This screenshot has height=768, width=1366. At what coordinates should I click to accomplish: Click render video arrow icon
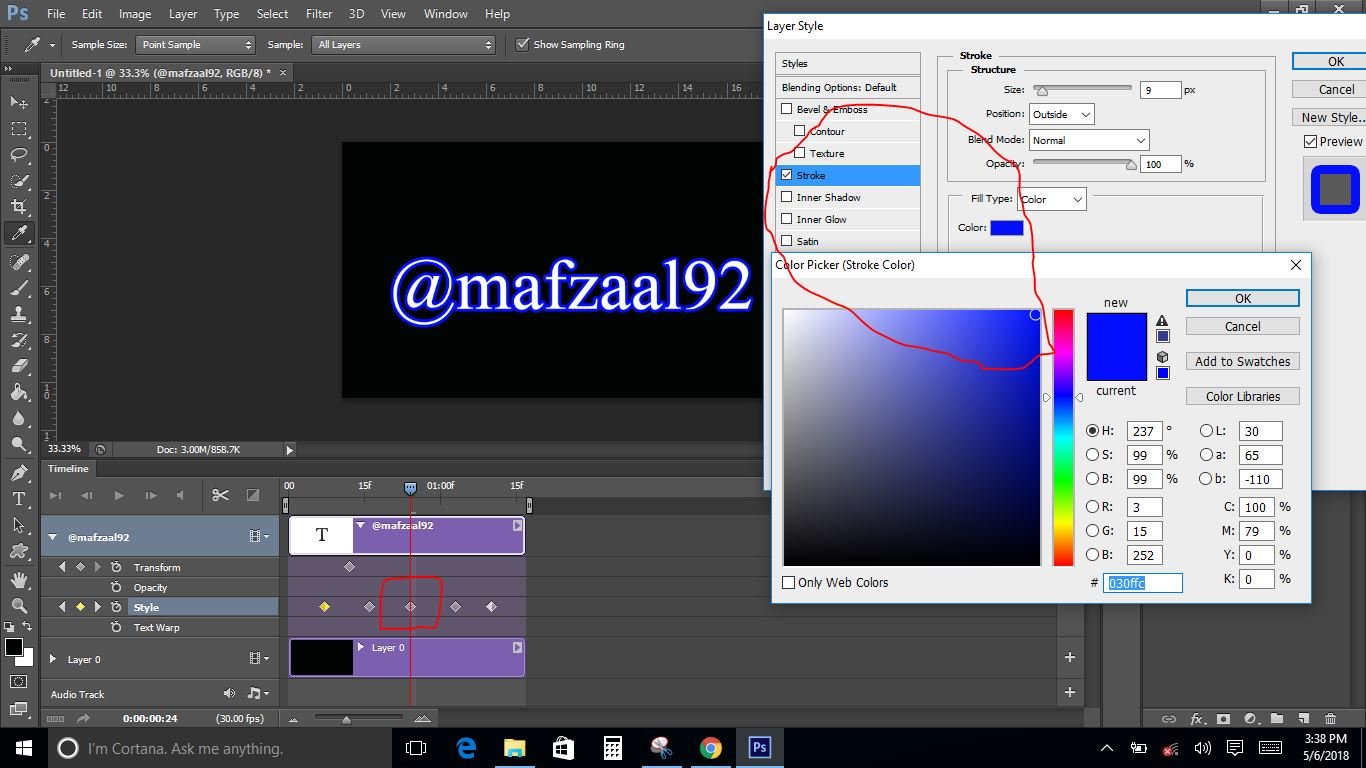point(83,718)
